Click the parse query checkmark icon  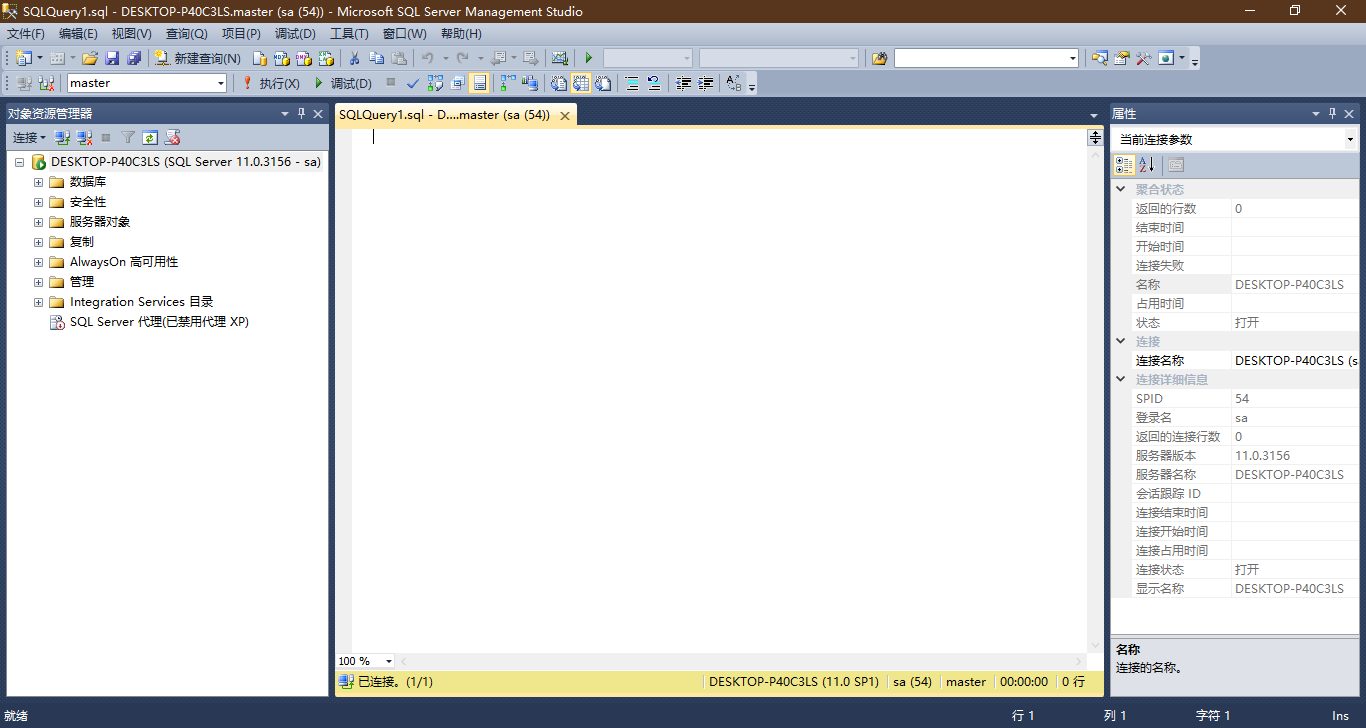[x=413, y=82]
